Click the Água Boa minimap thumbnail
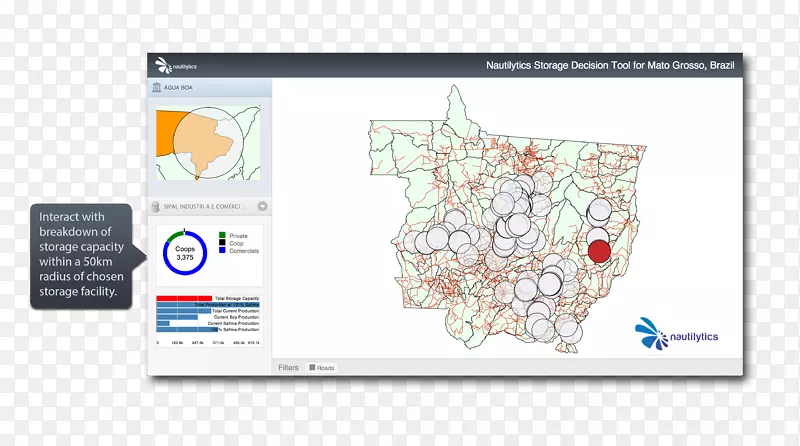Image resolution: width=800 pixels, height=446 pixels. click(x=208, y=144)
